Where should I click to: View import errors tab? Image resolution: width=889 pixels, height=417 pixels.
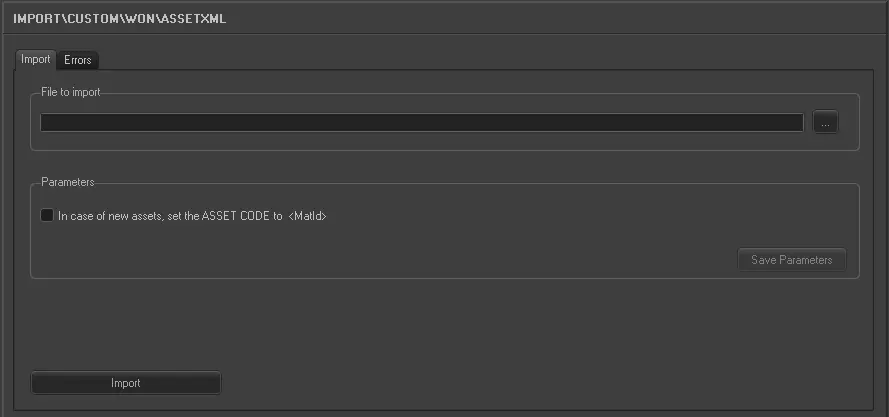78,60
